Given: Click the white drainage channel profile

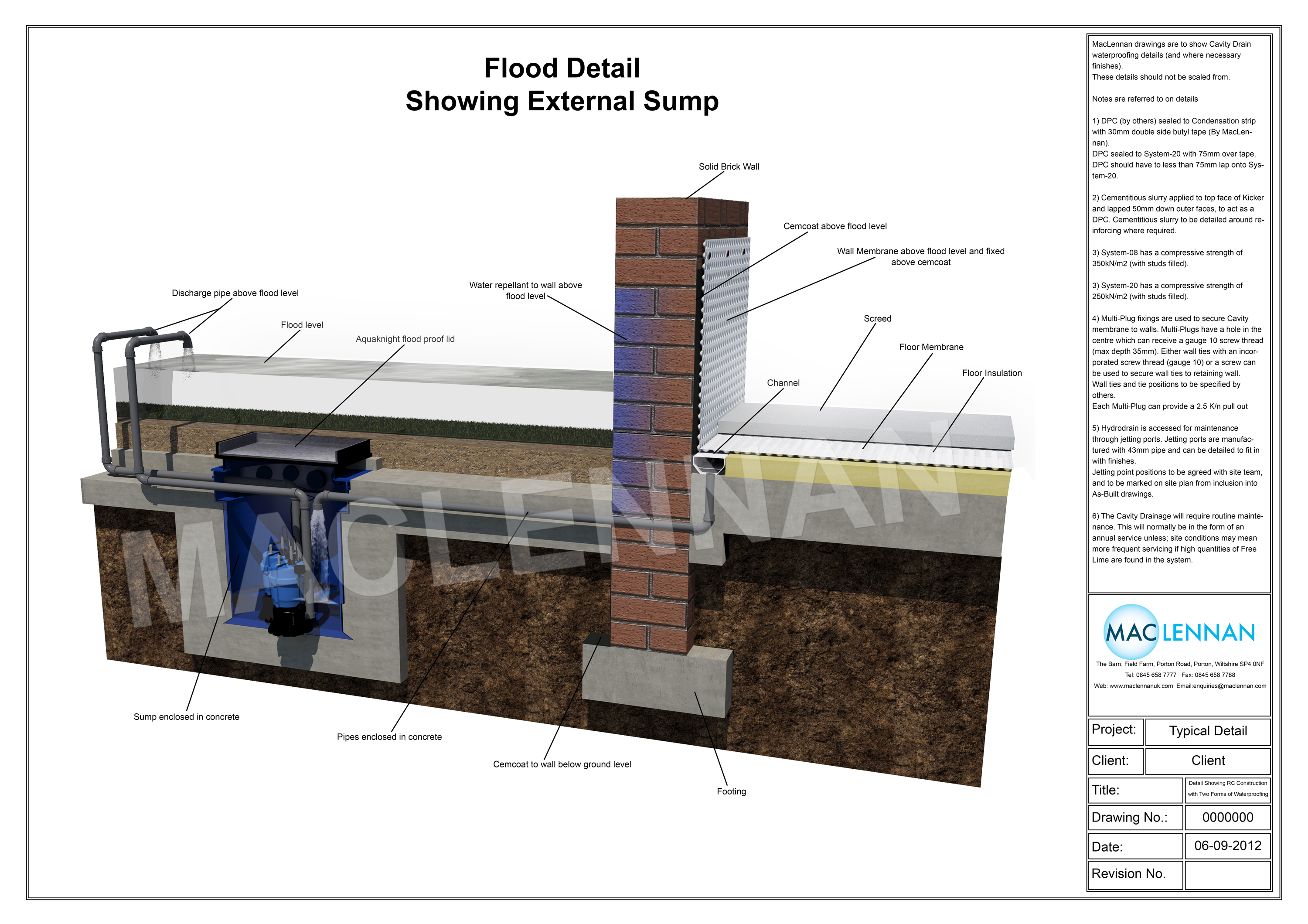Looking at the screenshot, I should pos(709,464).
